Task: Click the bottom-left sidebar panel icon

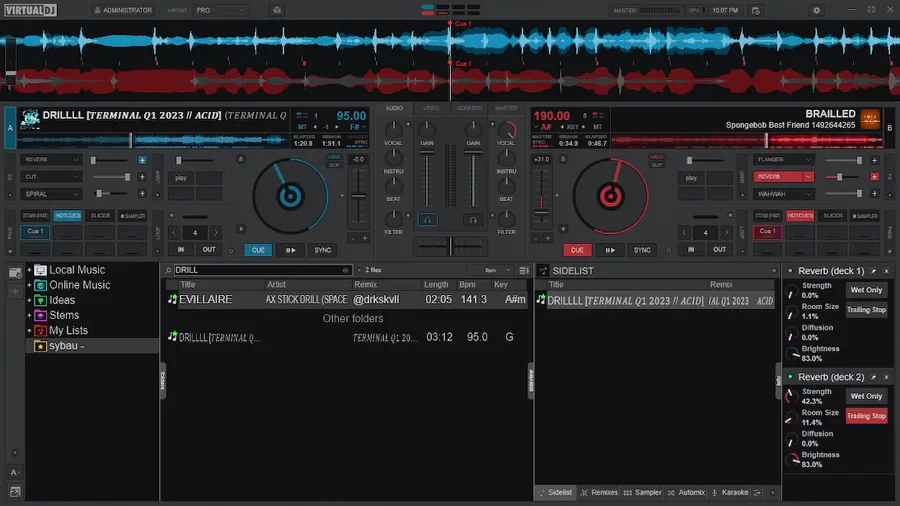Action: (x=15, y=492)
